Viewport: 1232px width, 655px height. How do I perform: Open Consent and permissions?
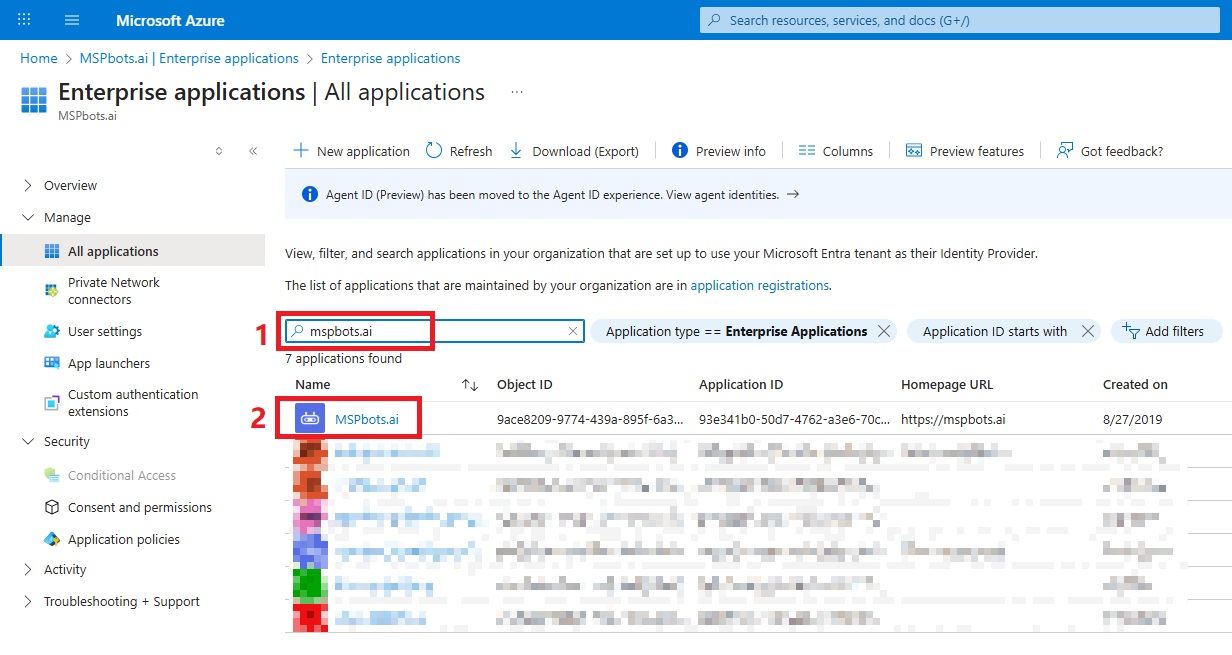[x=140, y=507]
